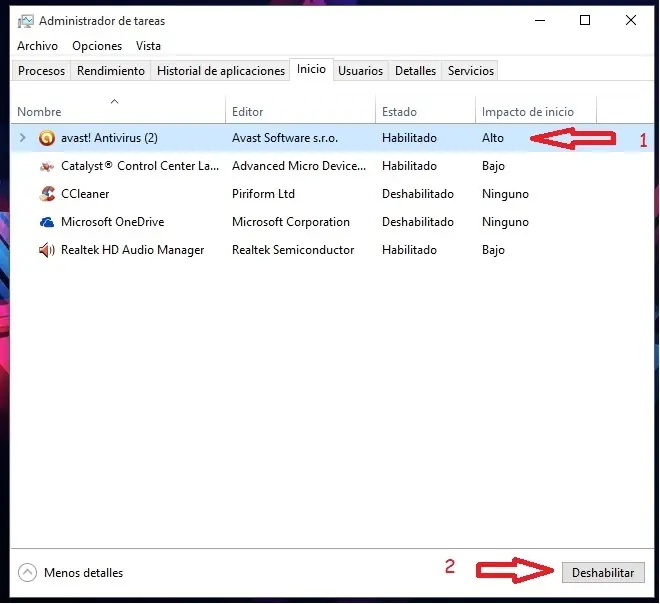Open the Archivo menu
Image resolution: width=660 pixels, height=604 pixels.
[x=37, y=46]
